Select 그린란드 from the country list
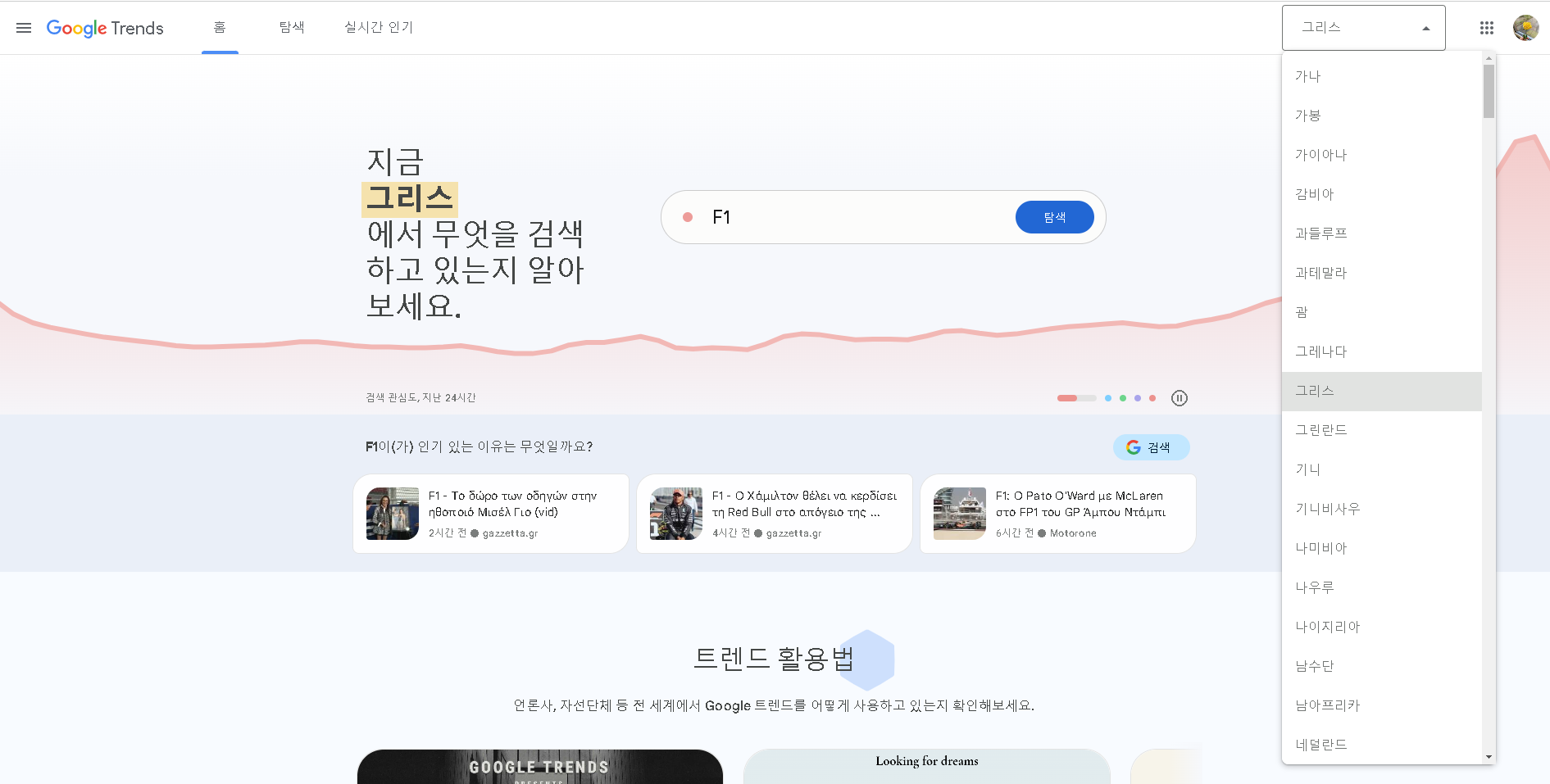The height and width of the screenshot is (784, 1550). click(x=1382, y=430)
